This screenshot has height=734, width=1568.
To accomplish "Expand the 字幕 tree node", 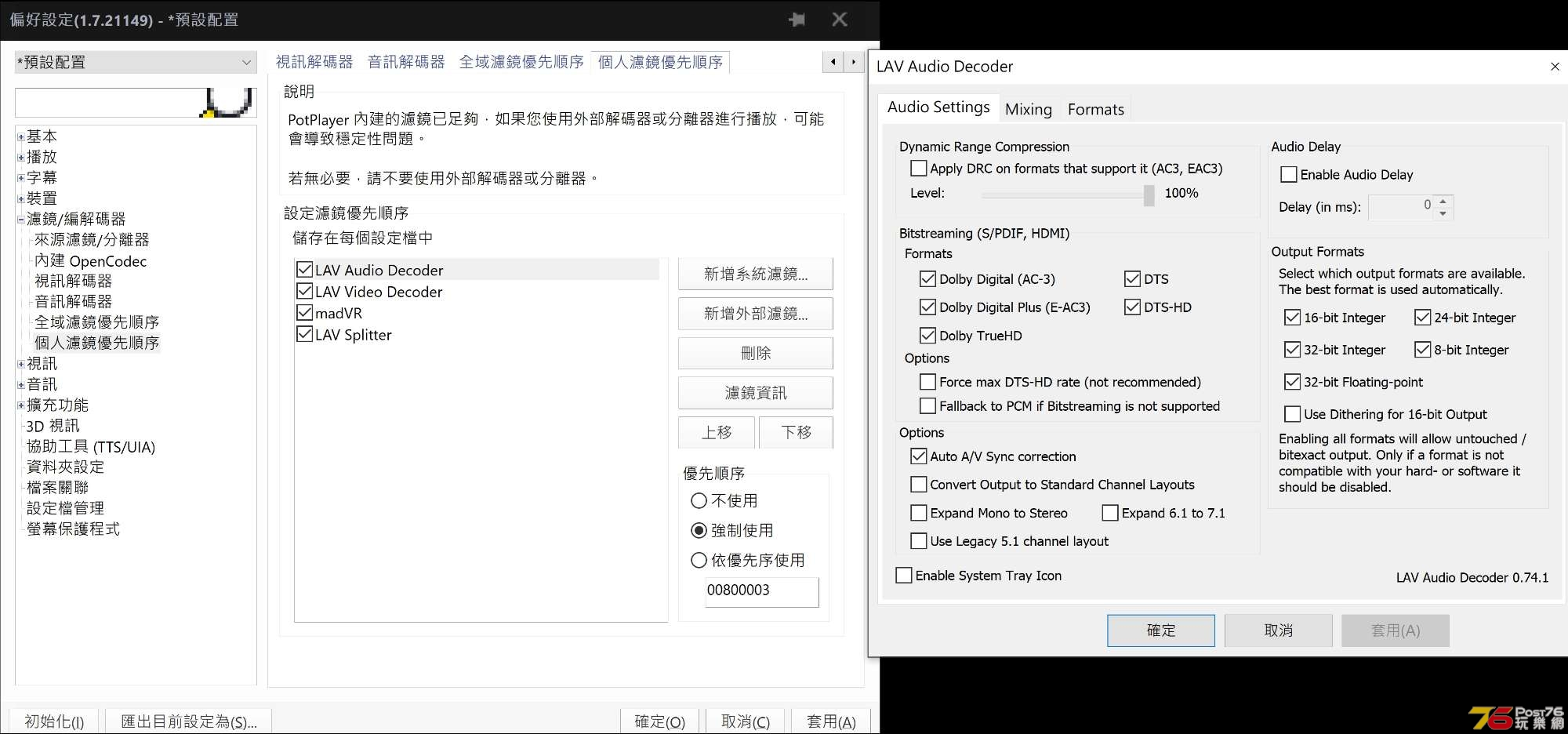I will point(20,178).
